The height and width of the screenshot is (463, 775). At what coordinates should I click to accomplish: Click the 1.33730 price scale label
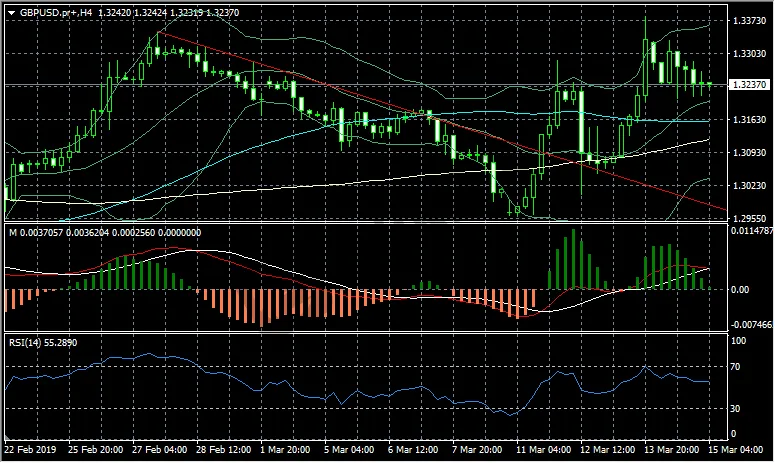pyautogui.click(x=749, y=21)
